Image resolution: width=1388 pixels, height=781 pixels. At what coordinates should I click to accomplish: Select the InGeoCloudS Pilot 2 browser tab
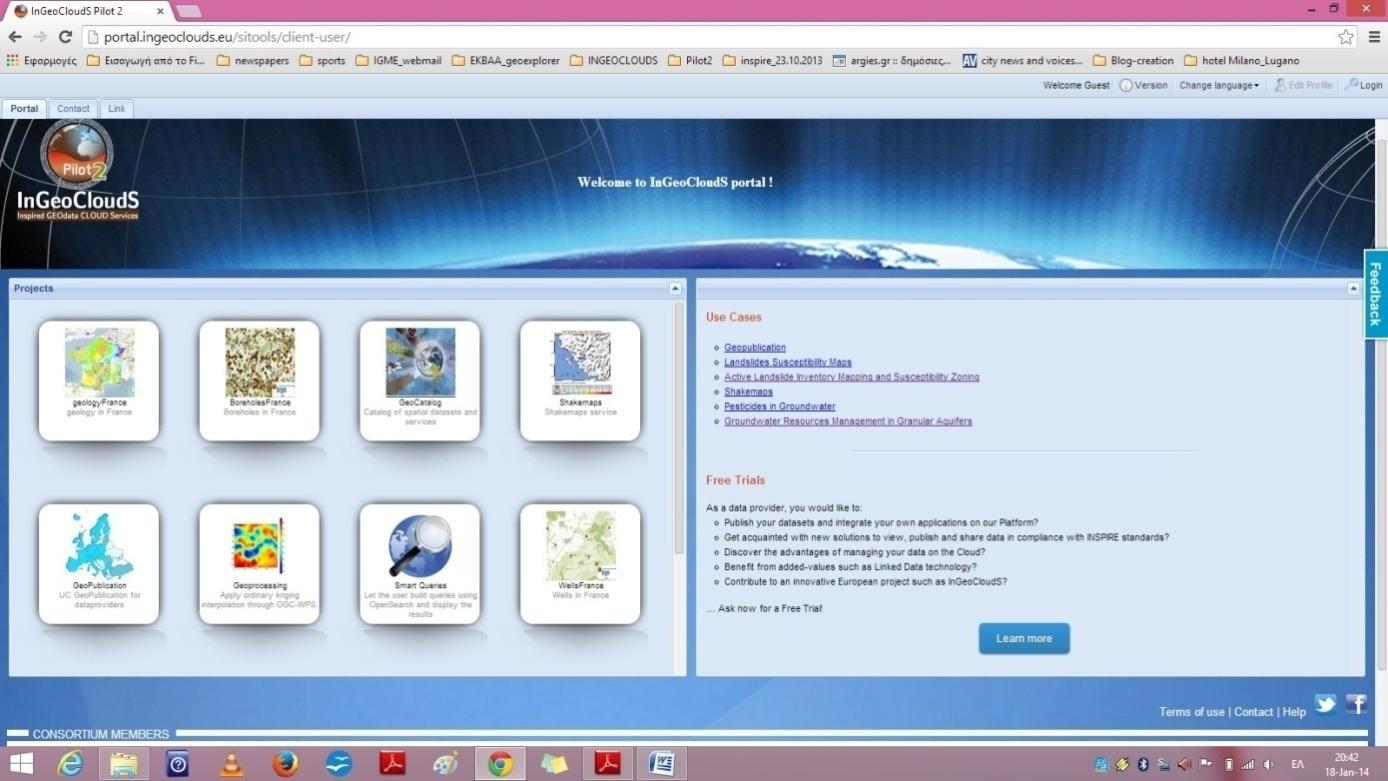pyautogui.click(x=88, y=11)
